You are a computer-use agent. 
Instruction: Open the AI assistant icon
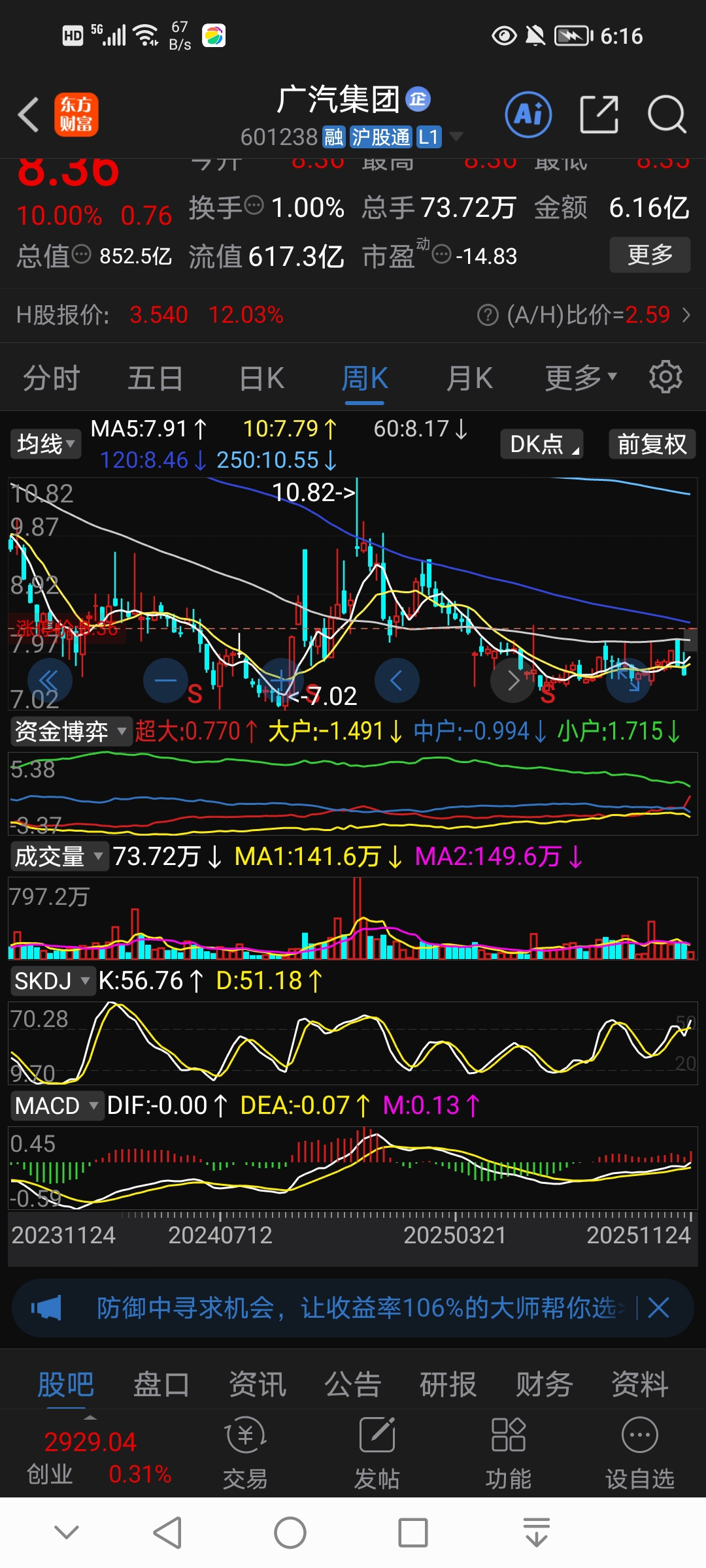pos(528,114)
